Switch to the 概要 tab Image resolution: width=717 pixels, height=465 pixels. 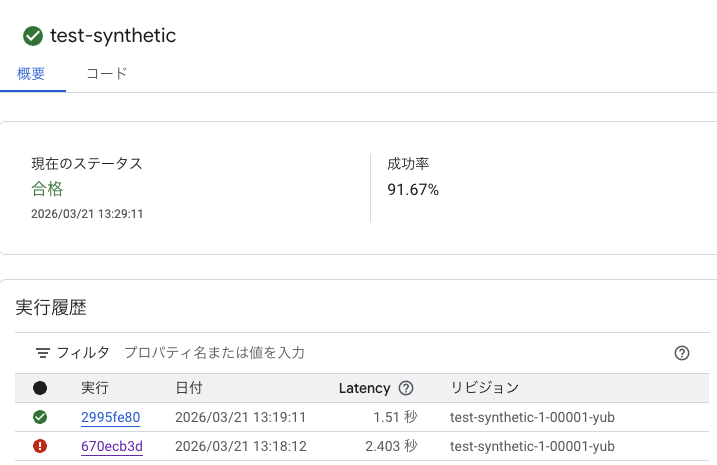32,73
